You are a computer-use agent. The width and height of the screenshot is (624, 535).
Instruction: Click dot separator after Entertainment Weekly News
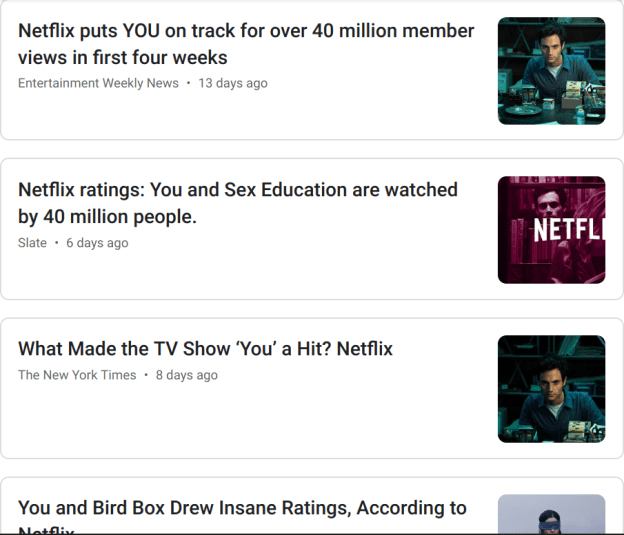point(188,83)
